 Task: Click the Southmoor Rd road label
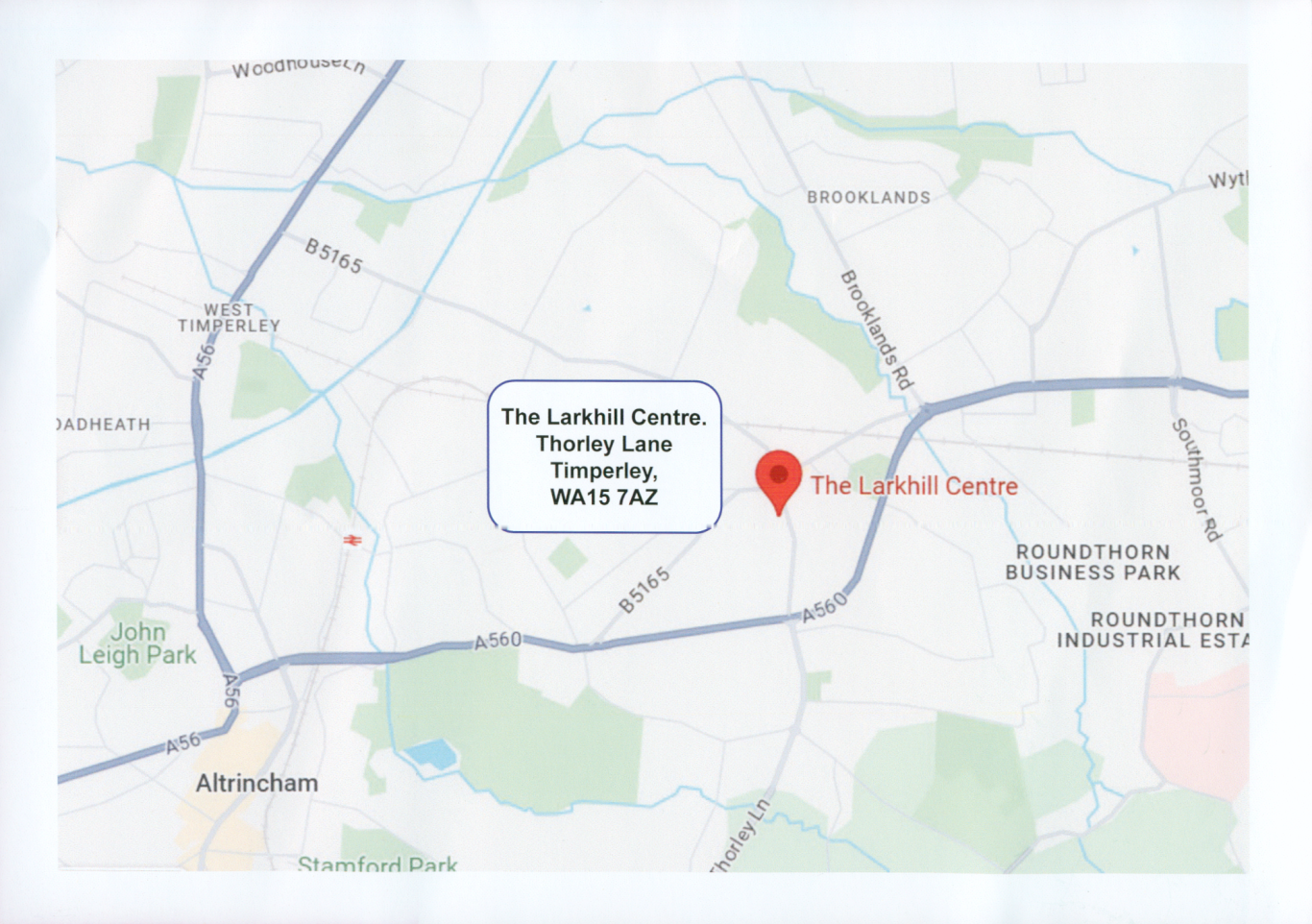[1197, 479]
